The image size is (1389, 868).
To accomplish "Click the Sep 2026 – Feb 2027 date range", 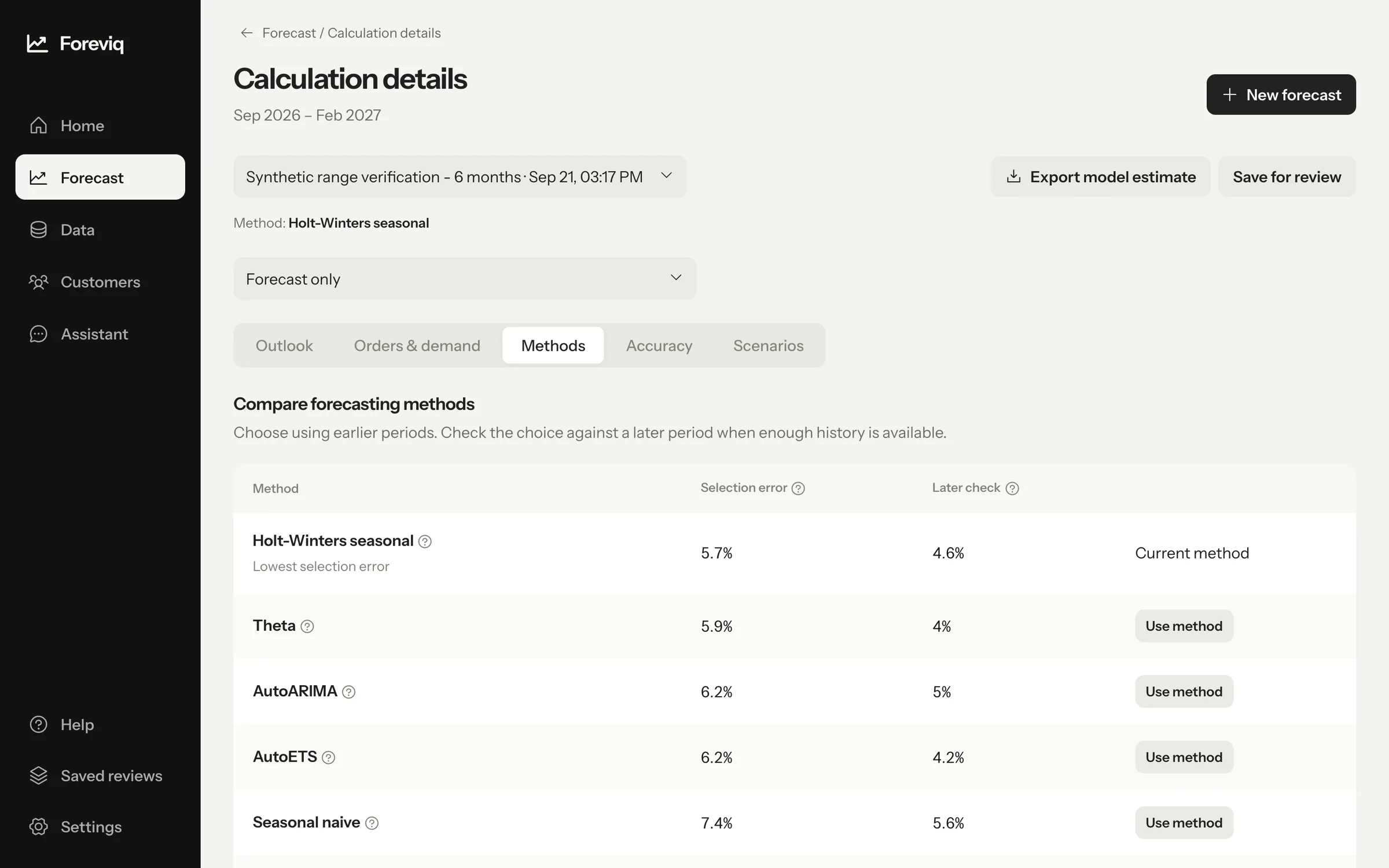I will [x=307, y=115].
